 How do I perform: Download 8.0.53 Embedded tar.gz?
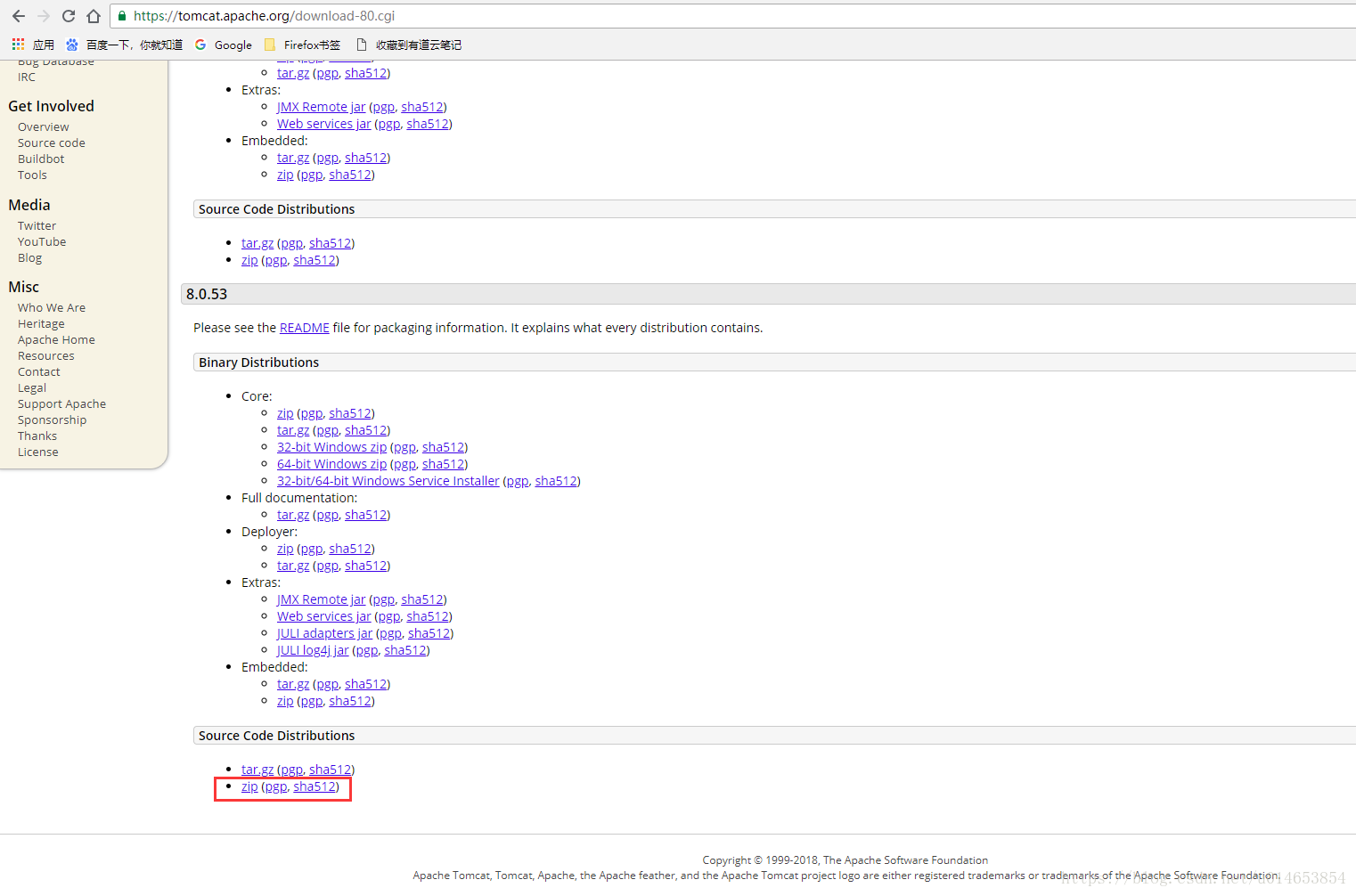click(x=293, y=684)
